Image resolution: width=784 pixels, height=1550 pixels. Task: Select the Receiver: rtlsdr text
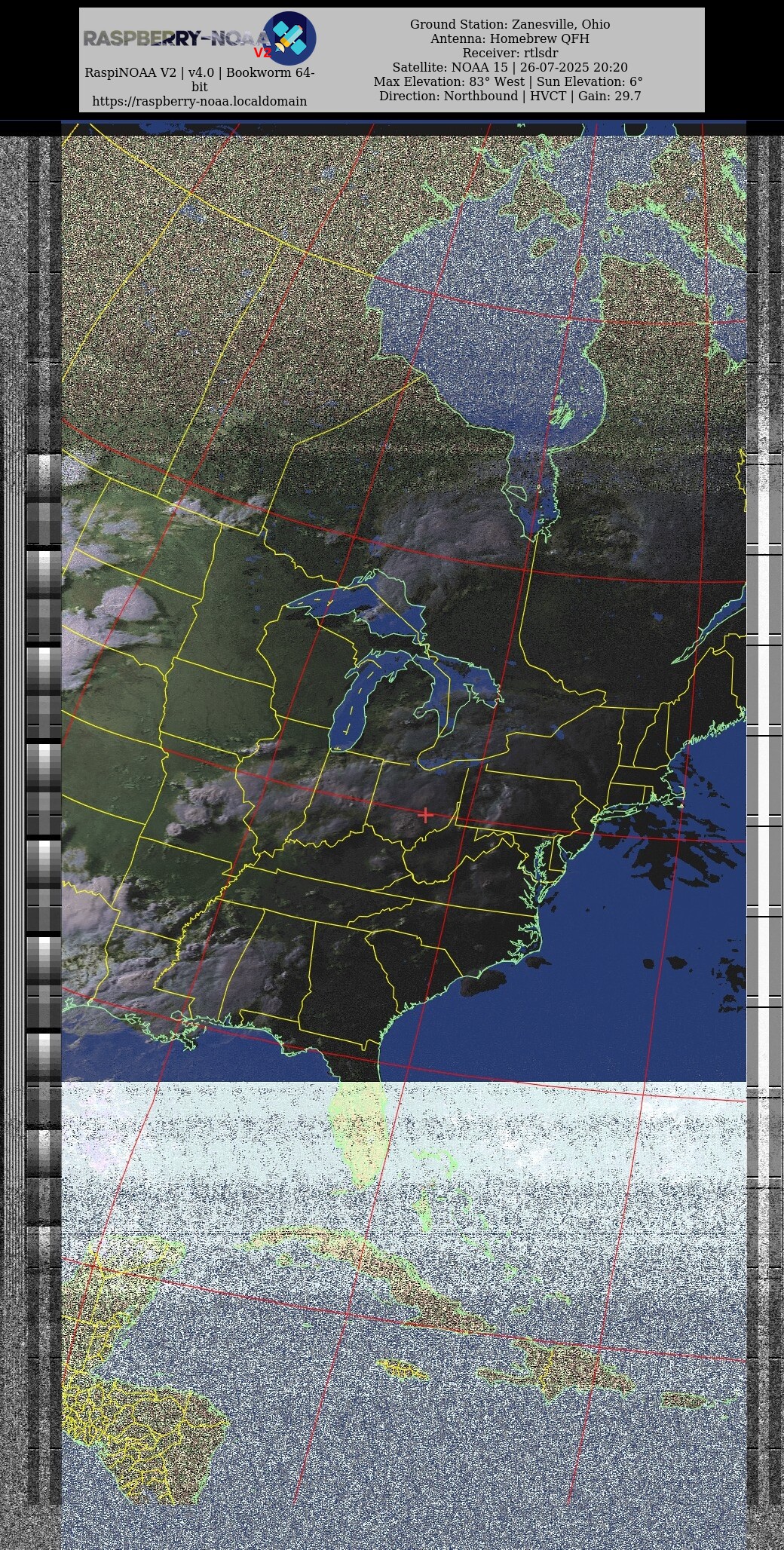click(x=510, y=53)
